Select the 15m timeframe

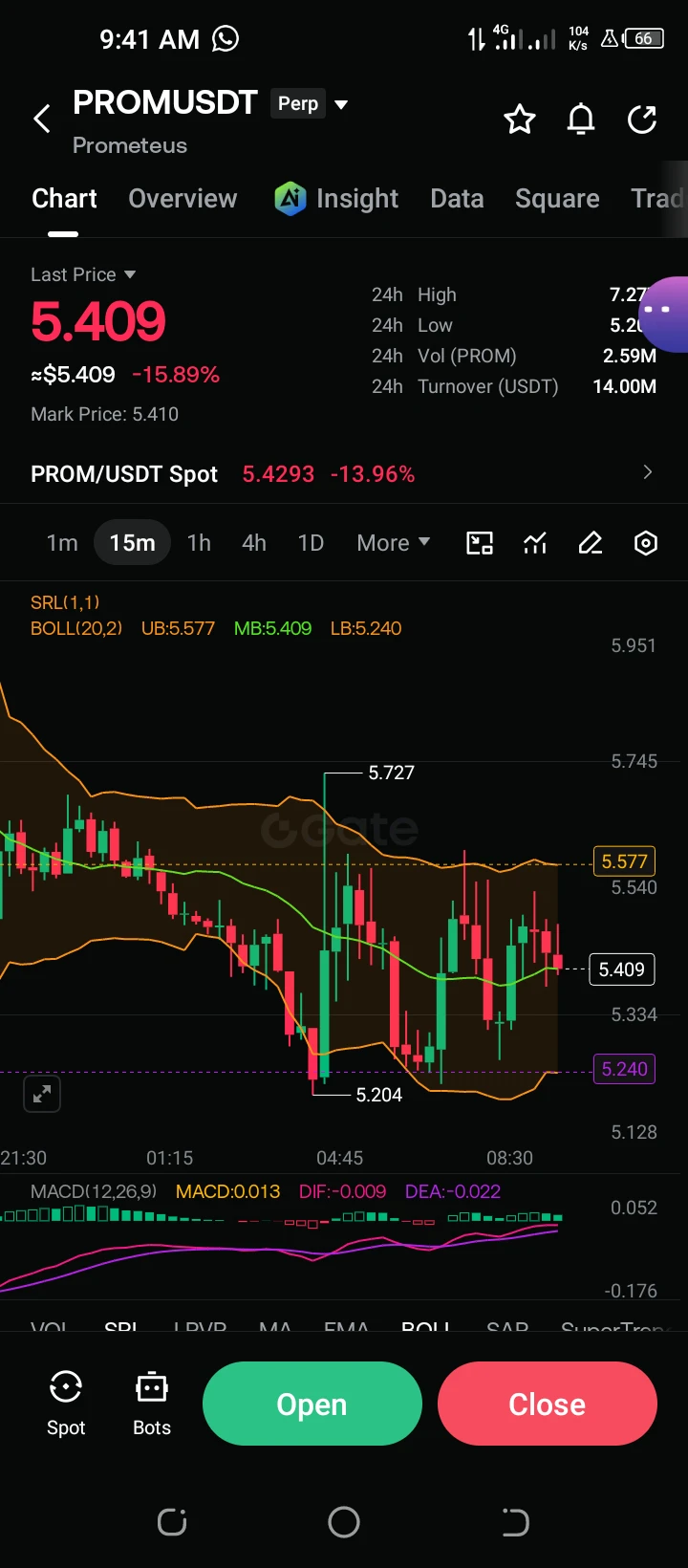coord(132,543)
